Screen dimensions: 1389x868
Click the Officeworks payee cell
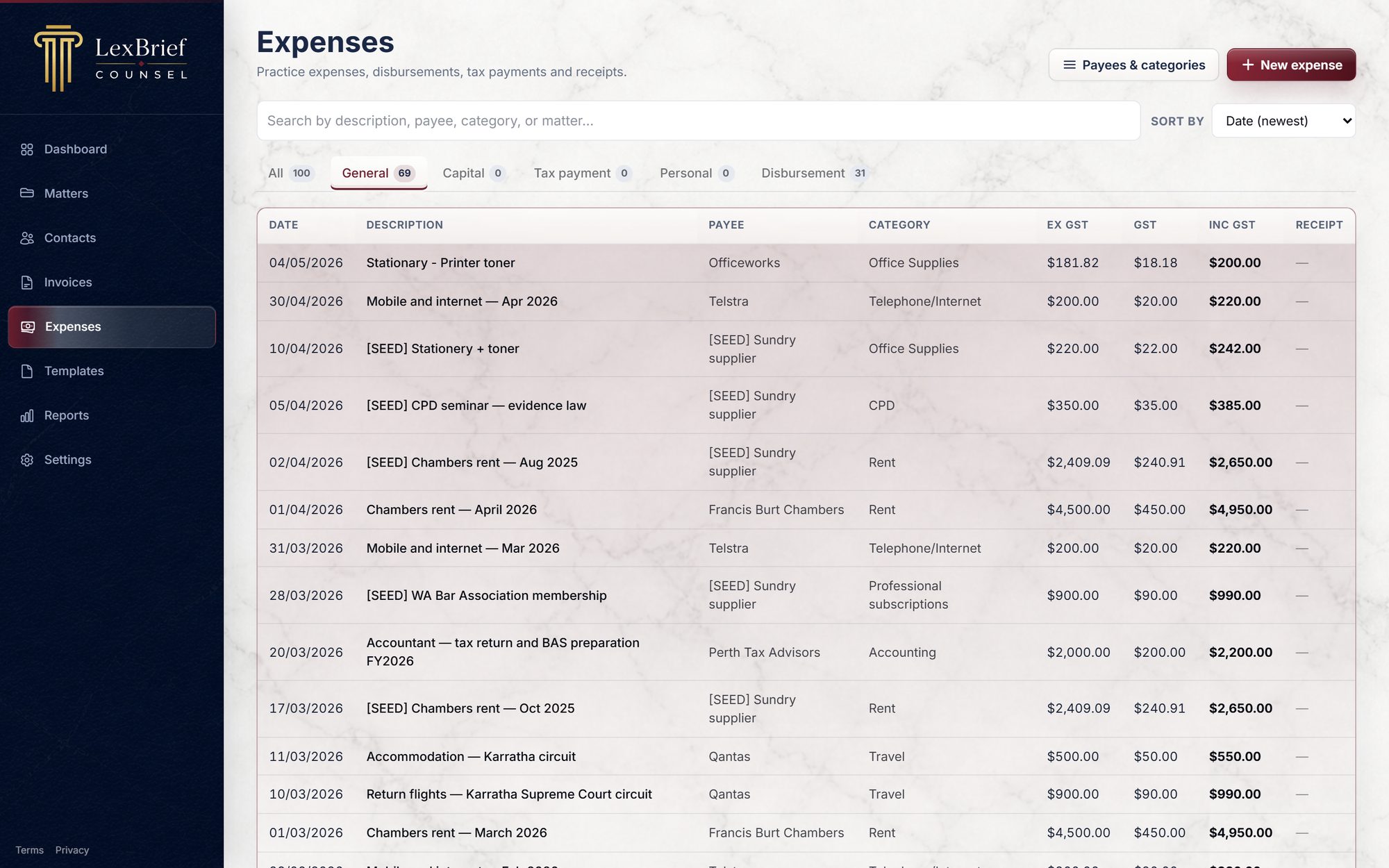point(744,263)
